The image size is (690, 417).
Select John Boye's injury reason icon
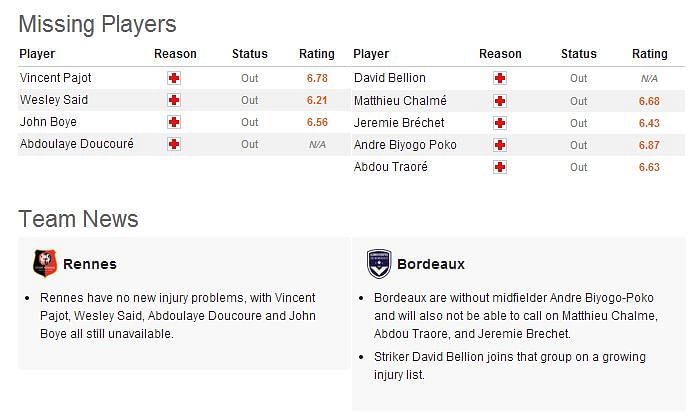pyautogui.click(x=174, y=122)
